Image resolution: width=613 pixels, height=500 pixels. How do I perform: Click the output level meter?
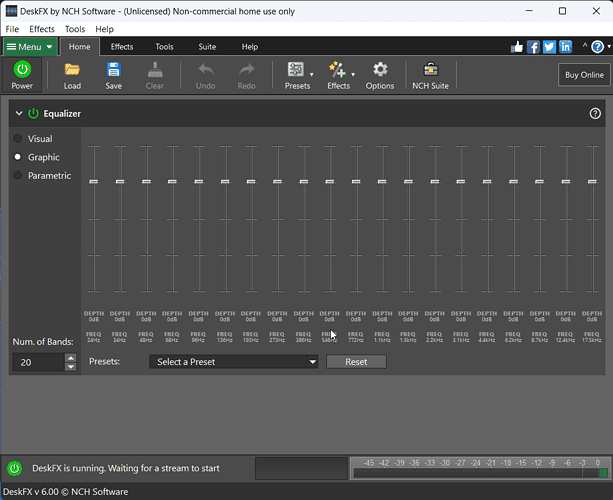[x=480, y=468]
